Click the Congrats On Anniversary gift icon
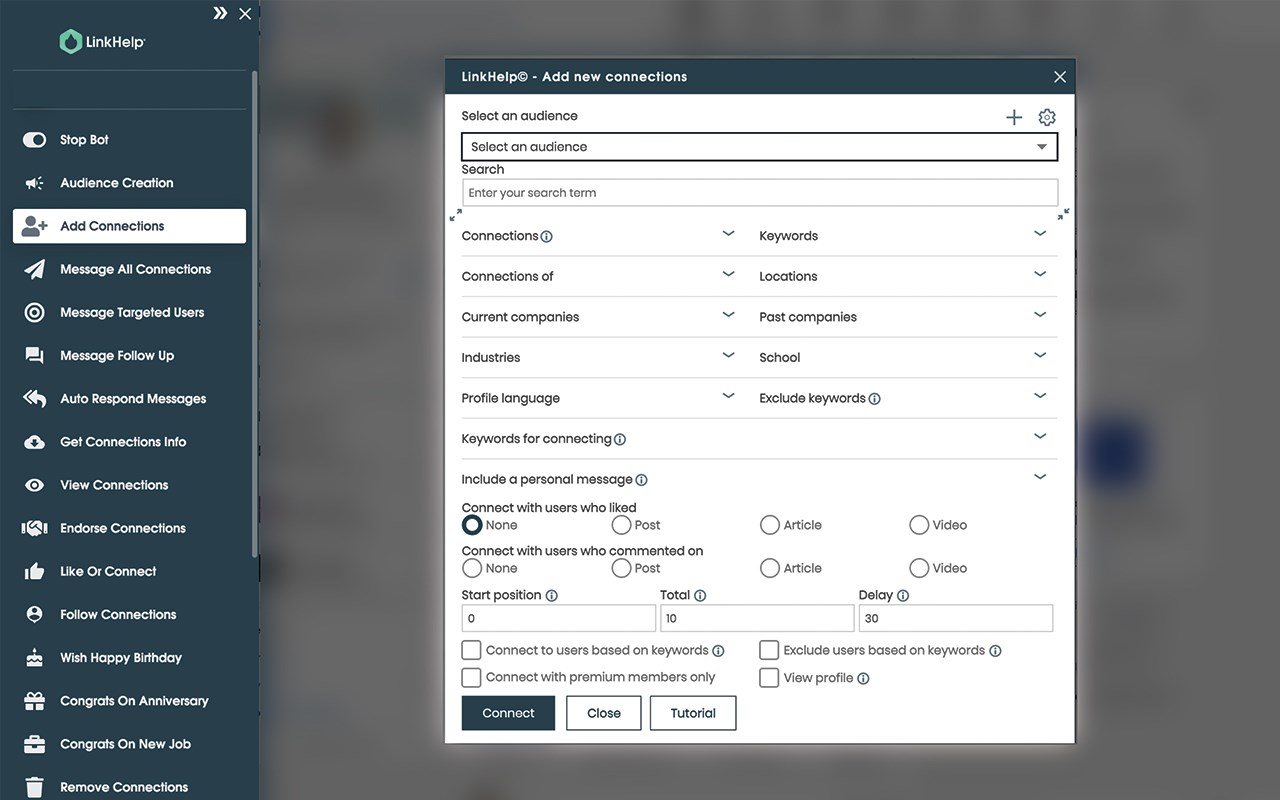The width and height of the screenshot is (1280, 800). [x=34, y=701]
